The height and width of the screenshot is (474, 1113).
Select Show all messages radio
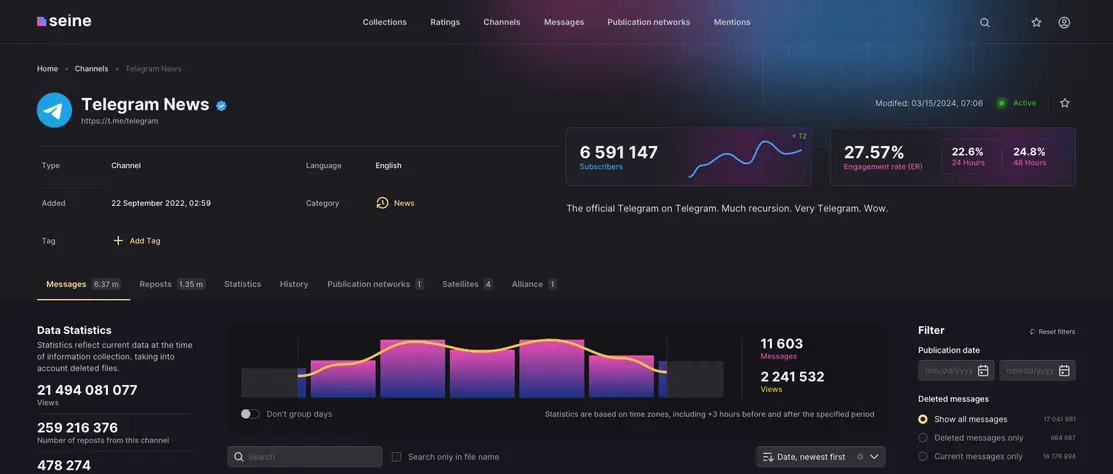pyautogui.click(x=923, y=419)
